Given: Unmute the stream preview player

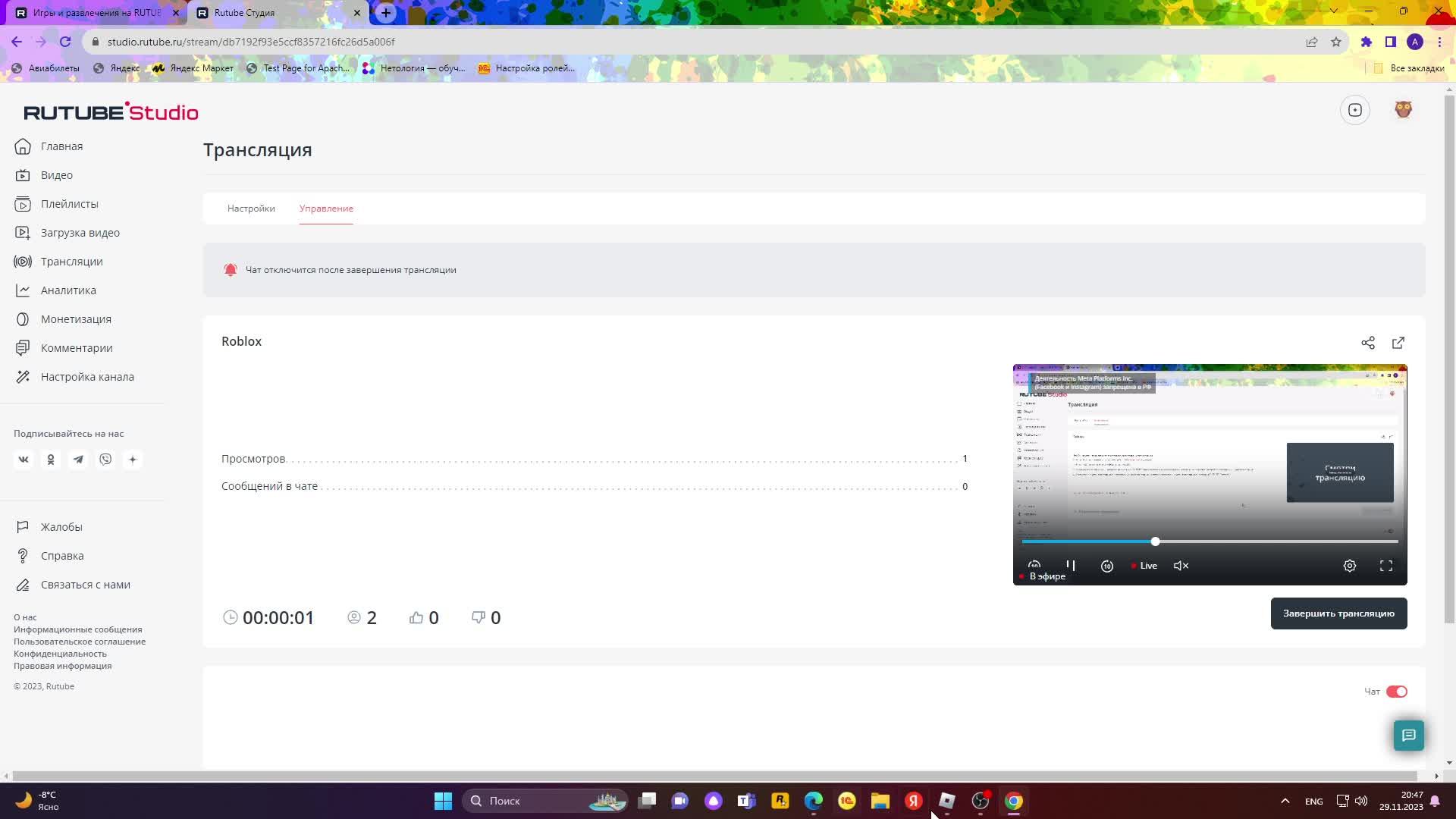Looking at the screenshot, I should pyautogui.click(x=1181, y=566).
